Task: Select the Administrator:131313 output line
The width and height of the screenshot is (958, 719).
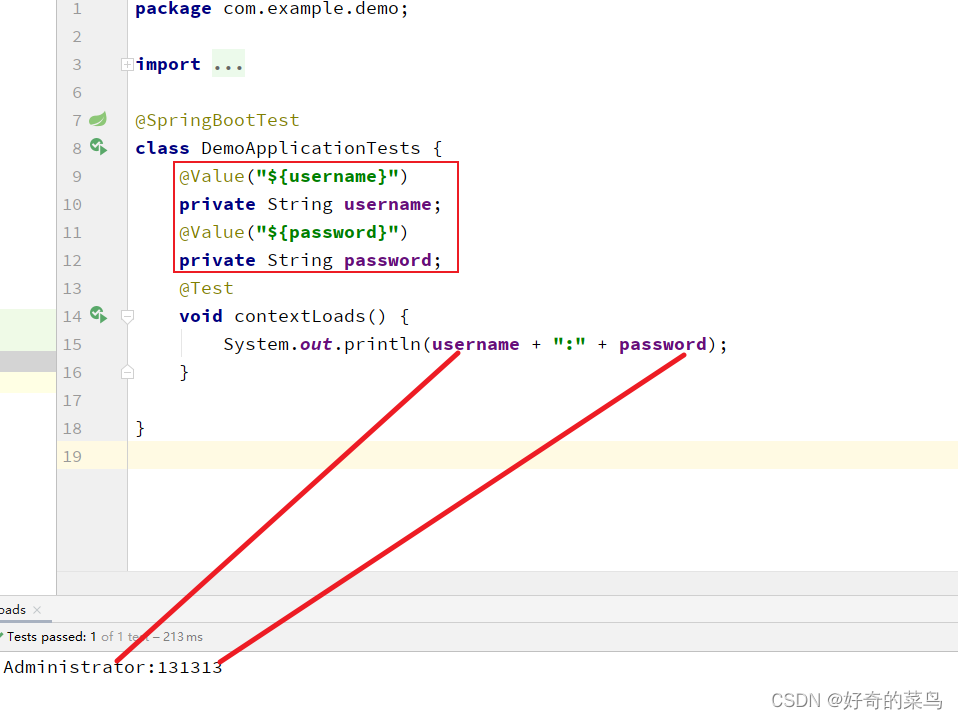Action: 113,667
